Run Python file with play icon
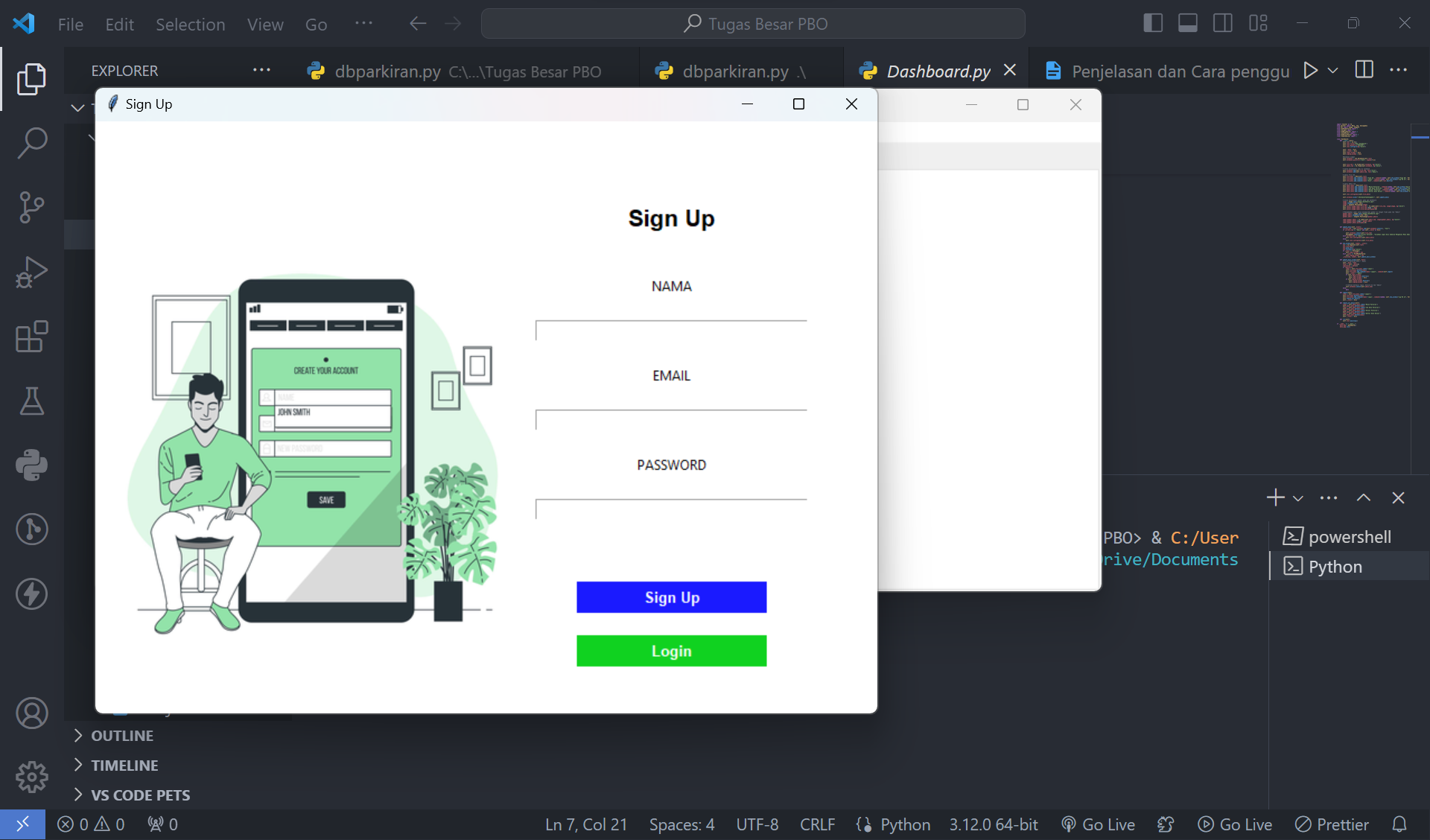The image size is (1430, 840). coord(1310,71)
